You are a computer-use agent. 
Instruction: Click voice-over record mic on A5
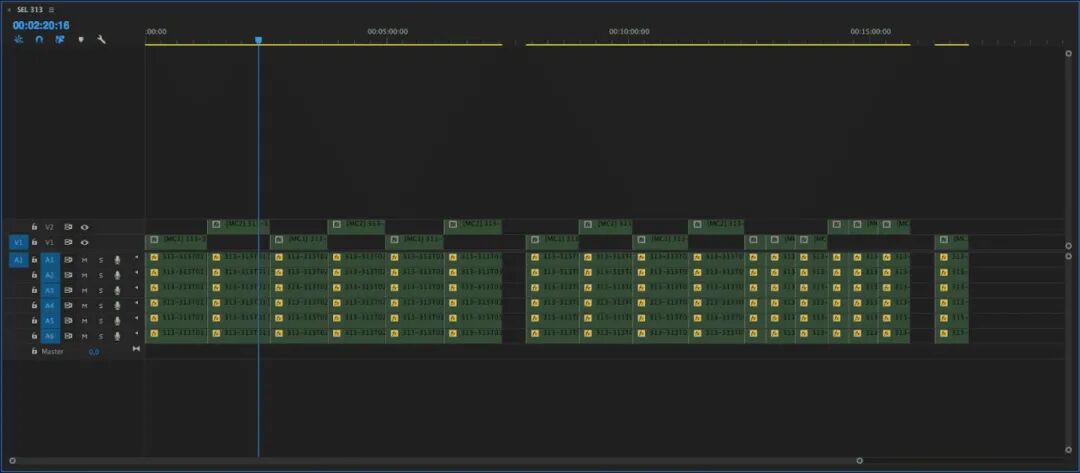coord(117,320)
